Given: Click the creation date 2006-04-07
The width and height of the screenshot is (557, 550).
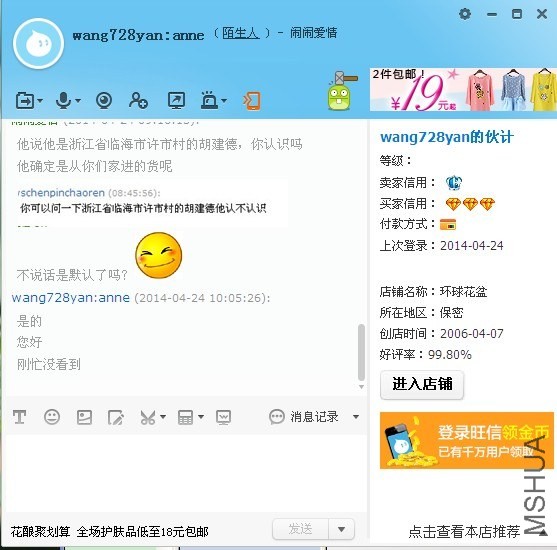Looking at the screenshot, I should [x=472, y=334].
